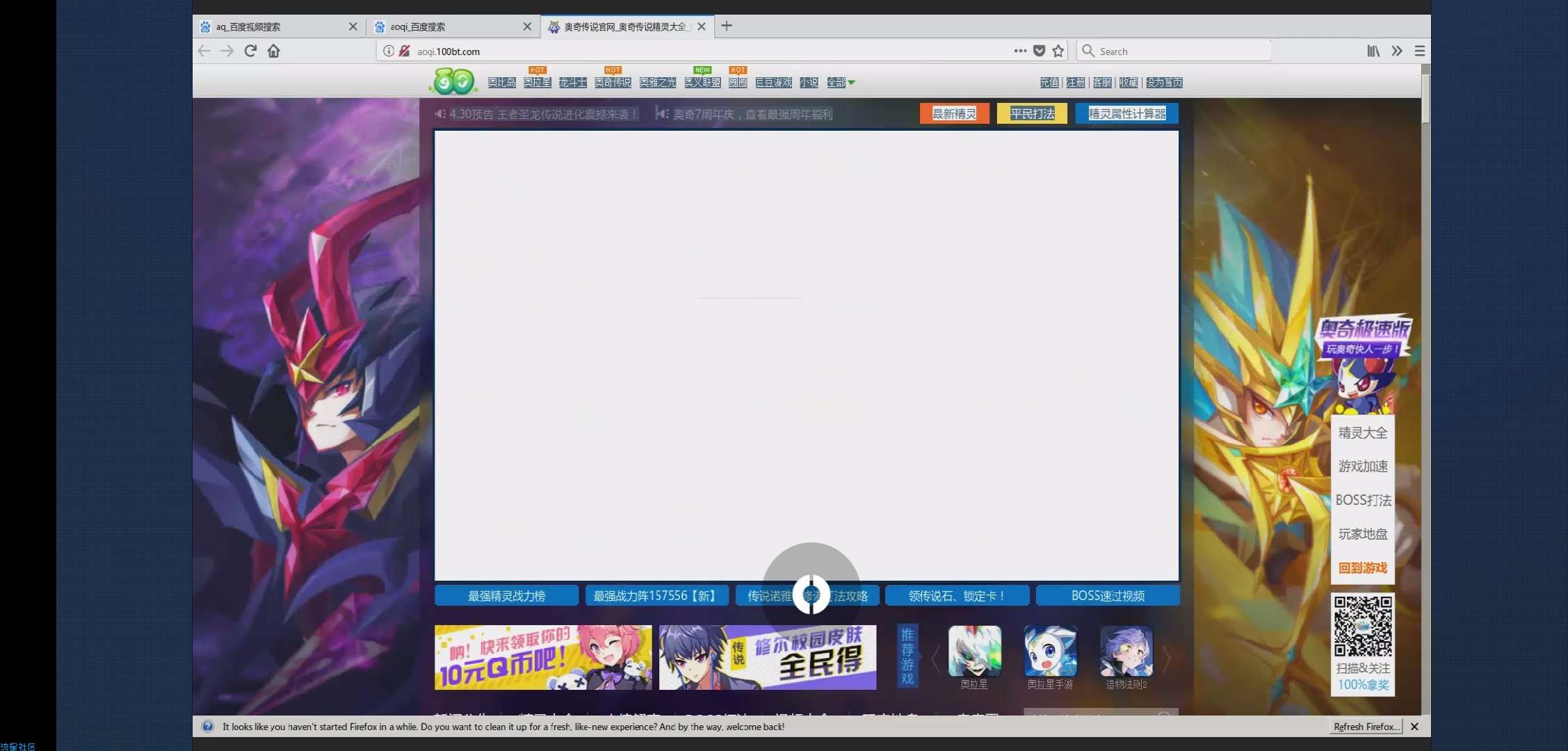Expand the 全部 dropdown menu
1568x751 pixels.
(841, 83)
